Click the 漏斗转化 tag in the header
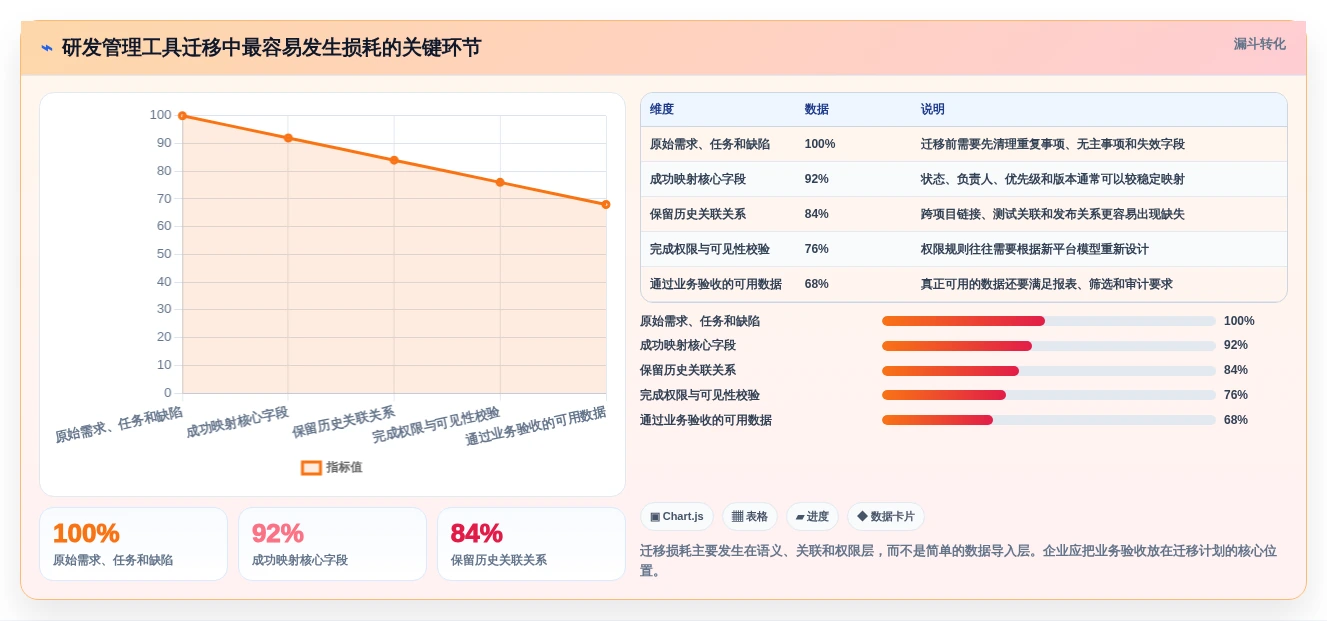The image size is (1327, 621). [x=1259, y=44]
